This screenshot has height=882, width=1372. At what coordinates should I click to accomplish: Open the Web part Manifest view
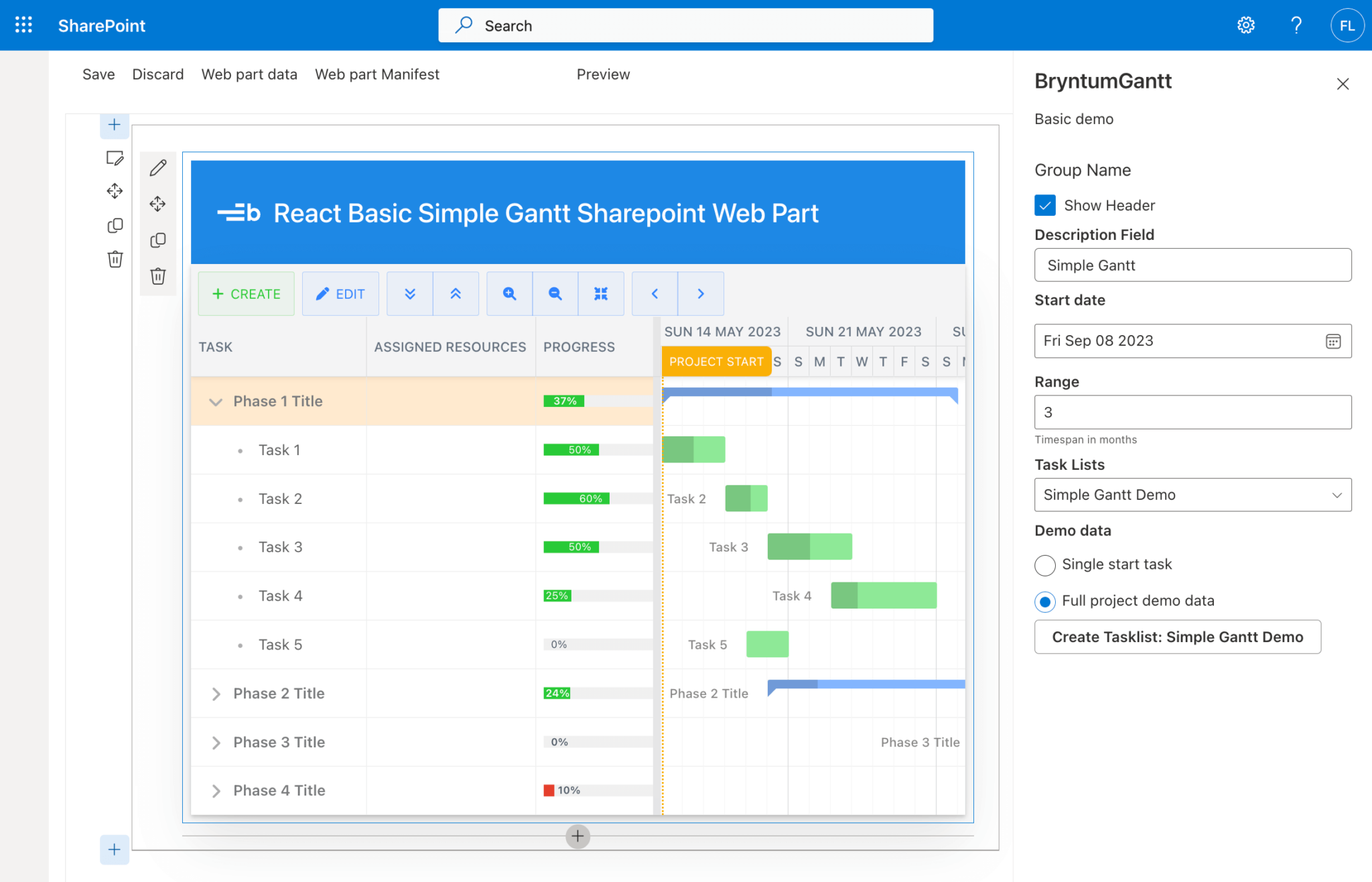coord(376,74)
